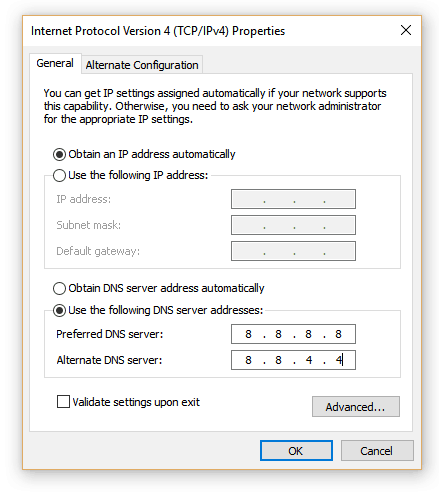Click the Alternate DNS server label
Image resolution: width=439 pixels, height=495 pixels.
tap(109, 360)
